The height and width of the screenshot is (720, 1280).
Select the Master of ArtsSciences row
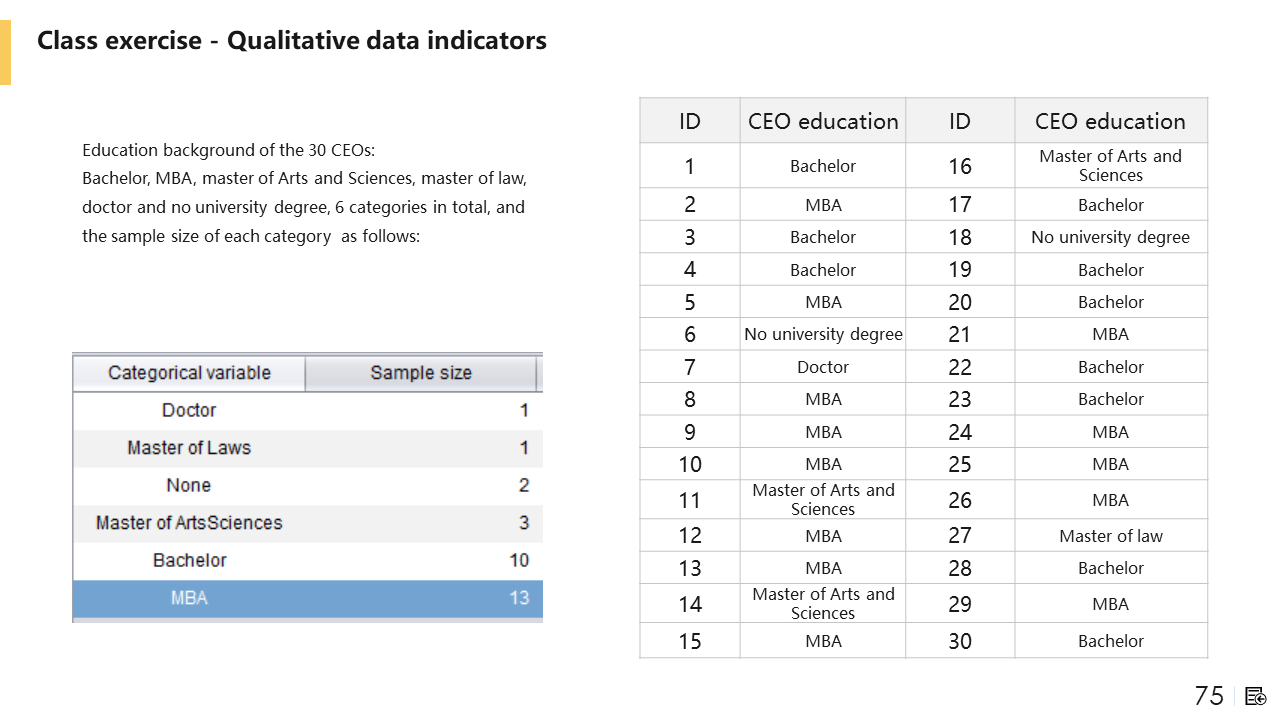[x=308, y=523]
